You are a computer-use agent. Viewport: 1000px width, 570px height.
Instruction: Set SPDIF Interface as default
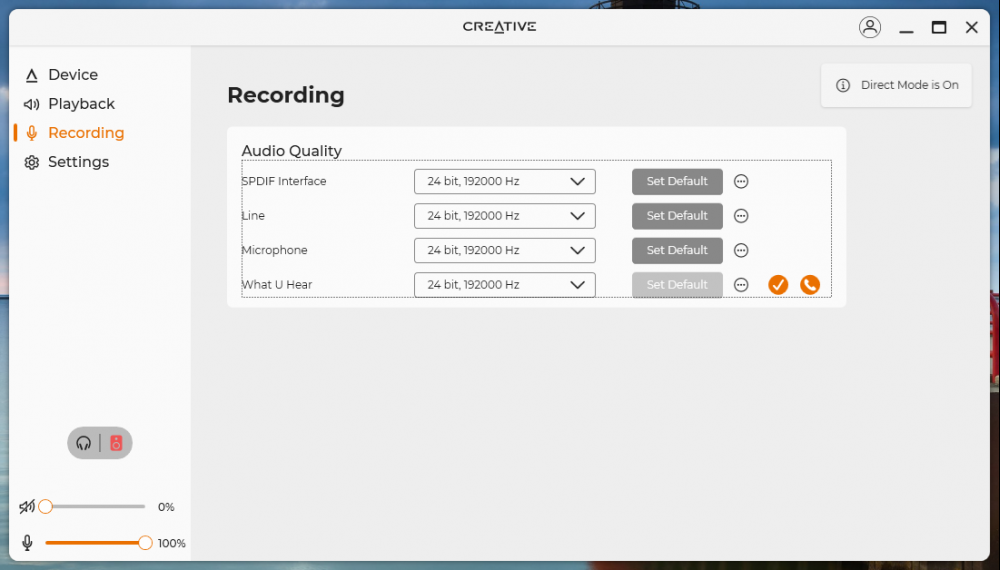(x=677, y=182)
